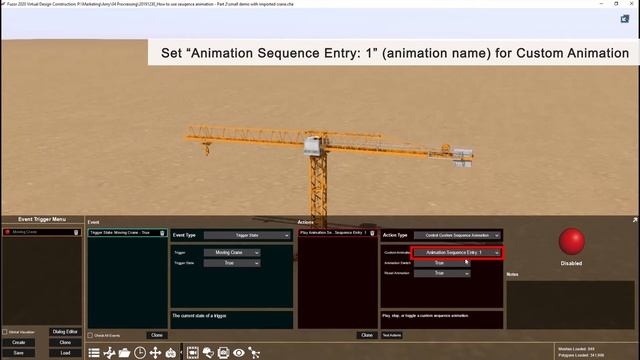This screenshot has width=640, height=360.
Task: Click the hard hat helmet toolbar icon
Action: point(208,353)
